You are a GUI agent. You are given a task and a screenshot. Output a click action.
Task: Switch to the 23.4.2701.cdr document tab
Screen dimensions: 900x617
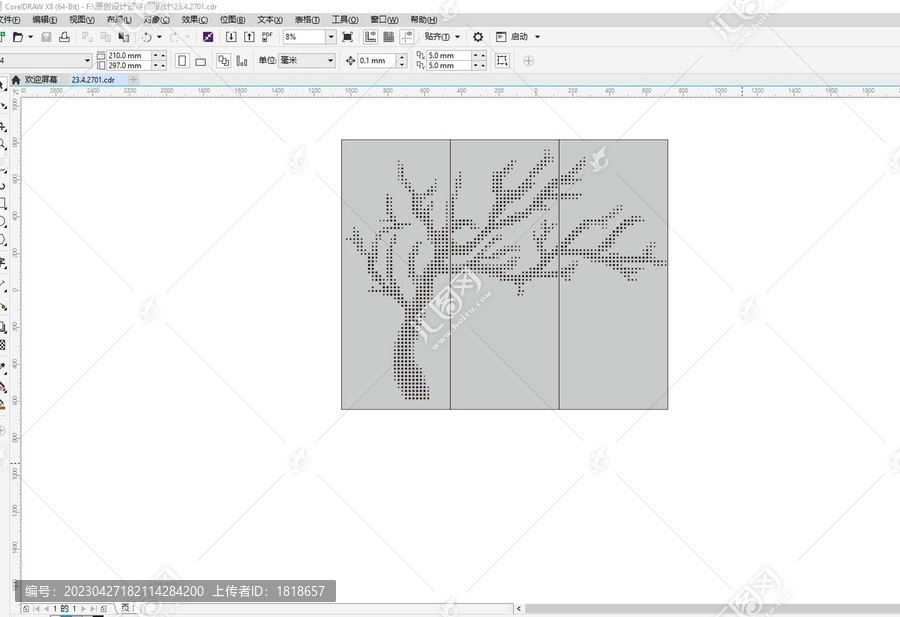coord(93,80)
